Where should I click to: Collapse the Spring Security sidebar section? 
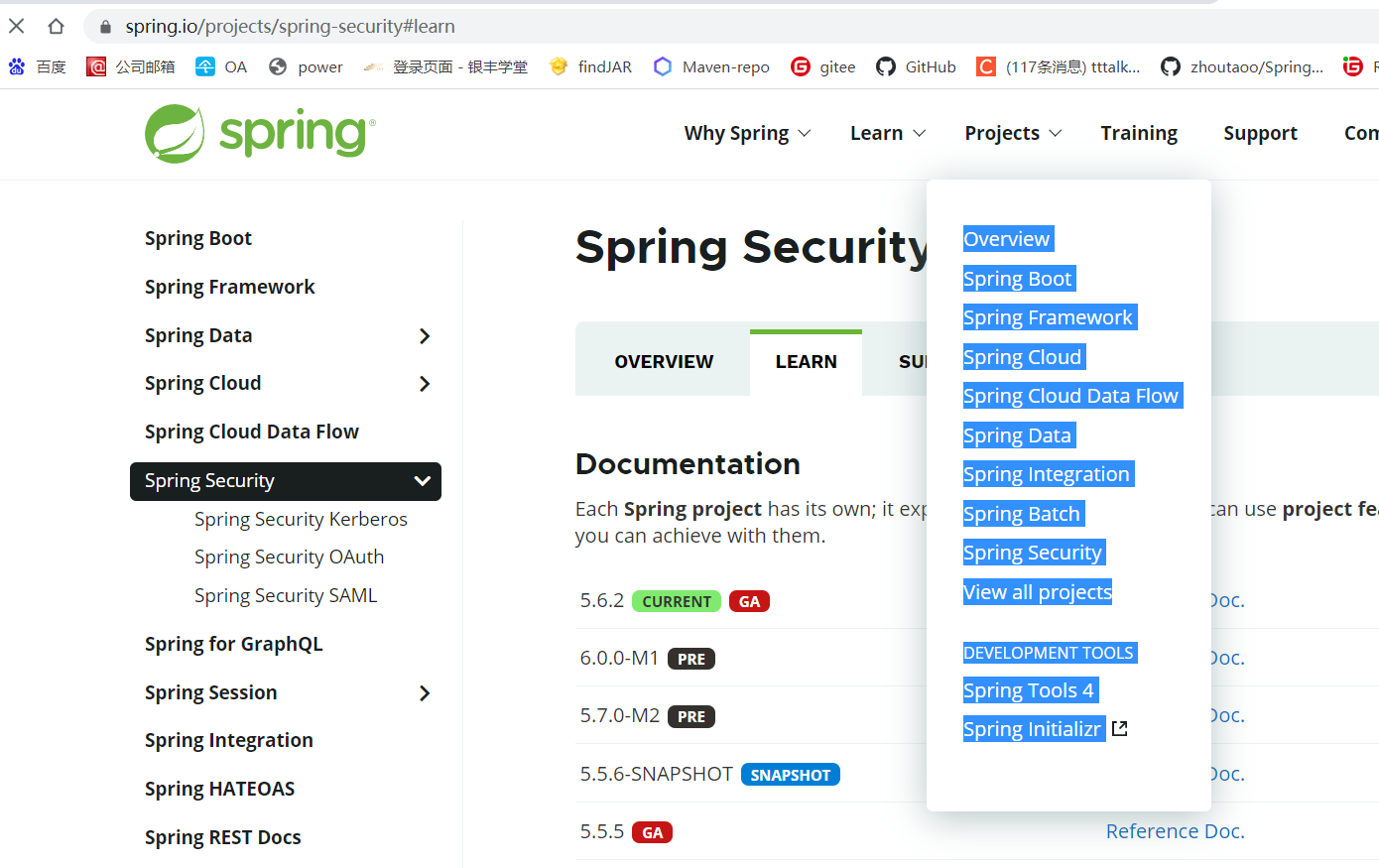click(x=422, y=481)
